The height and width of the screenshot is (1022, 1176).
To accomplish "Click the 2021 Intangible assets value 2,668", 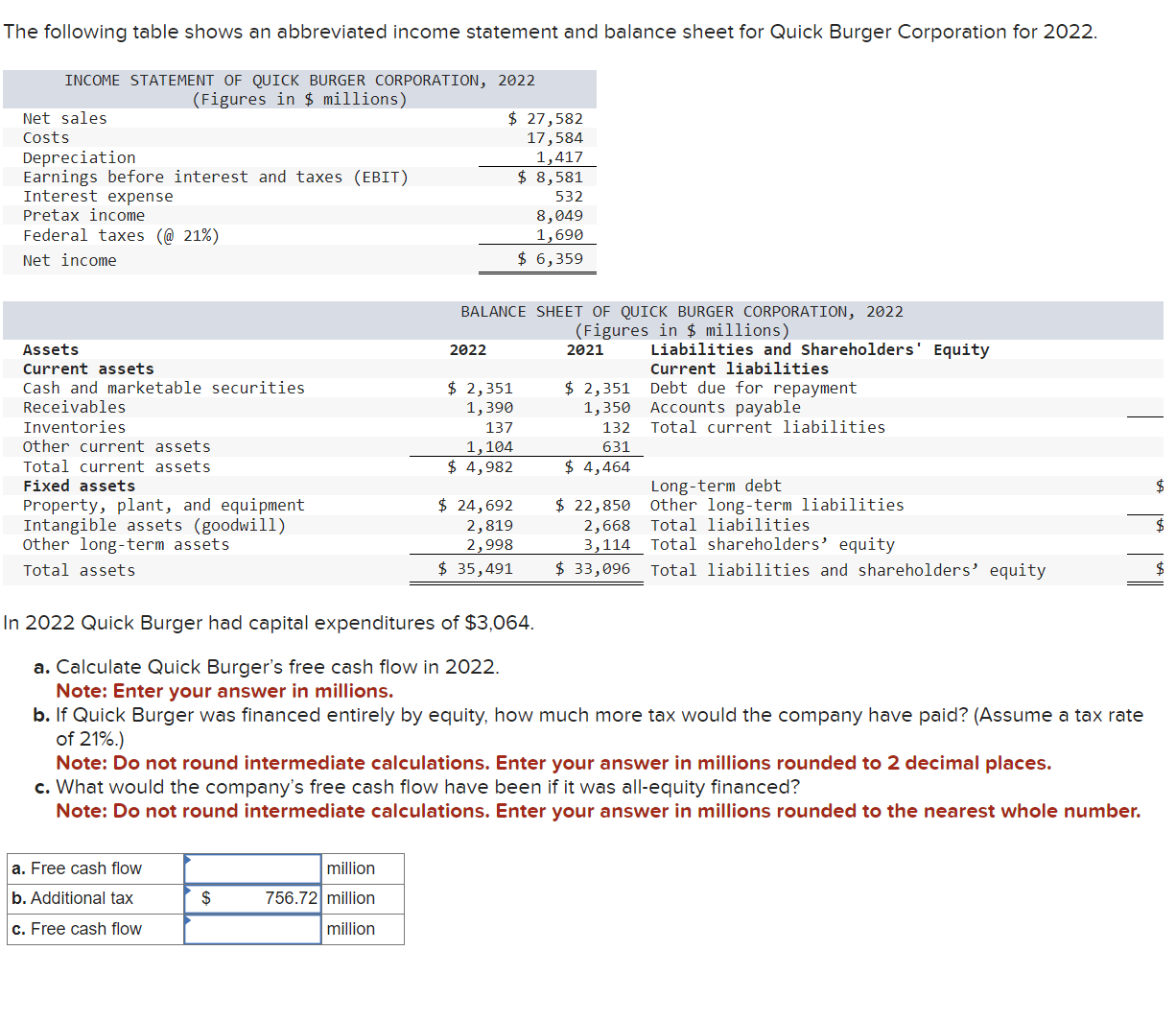I will point(606,525).
